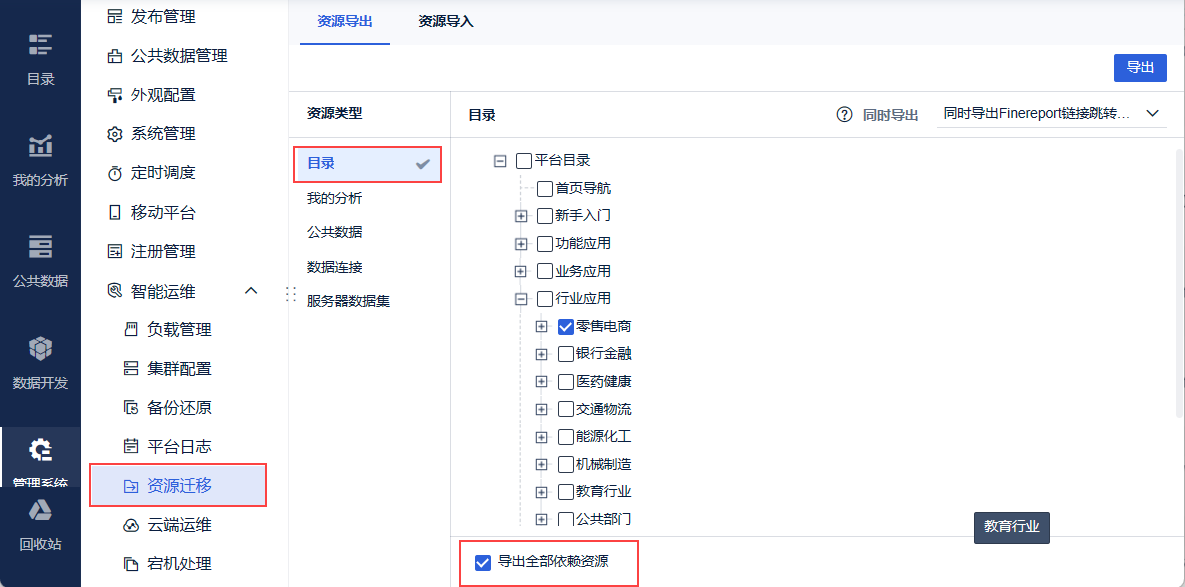Select 定时调度 in the management menu
The width and height of the screenshot is (1185, 587).
click(x=163, y=173)
